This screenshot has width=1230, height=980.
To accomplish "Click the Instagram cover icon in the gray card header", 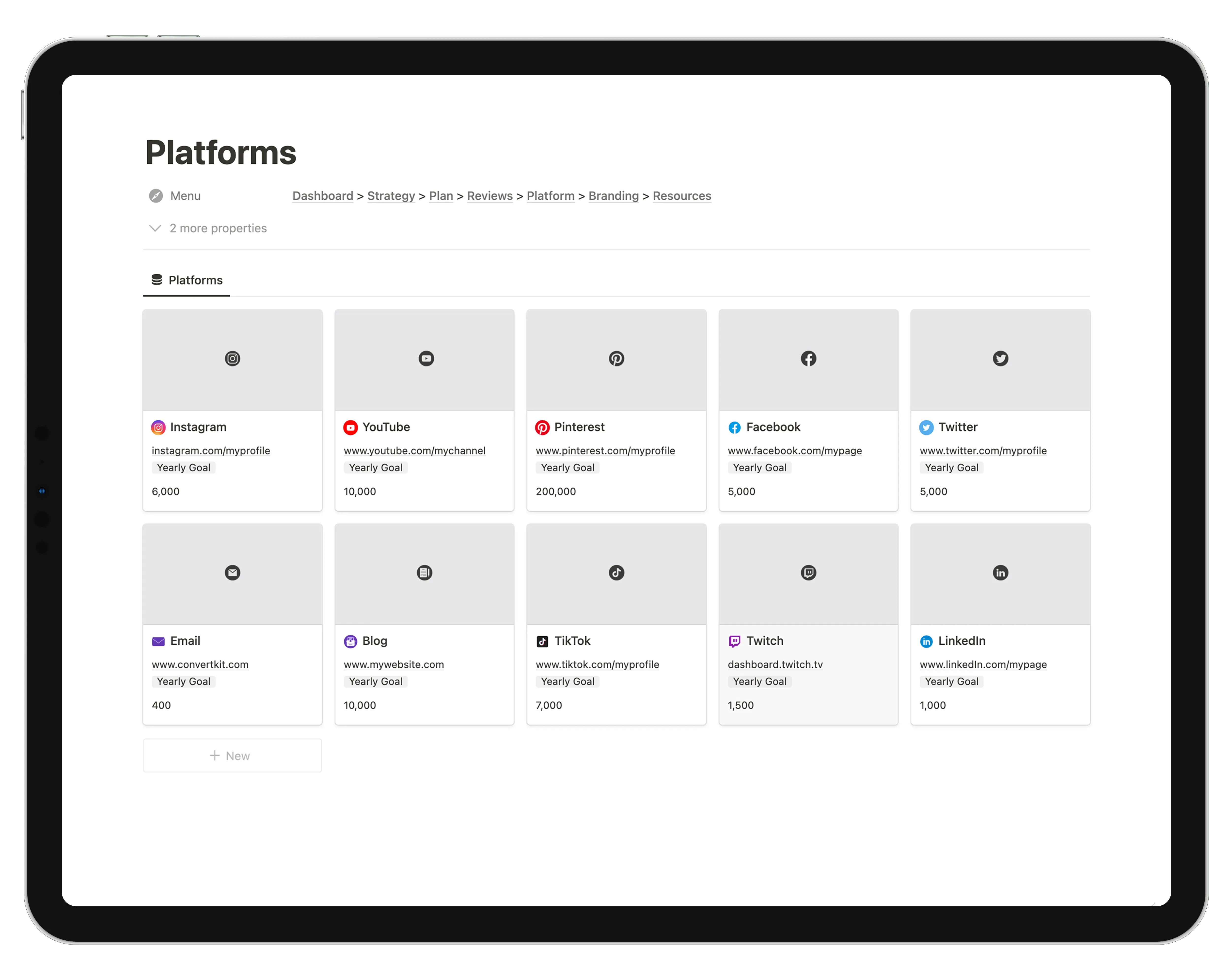I will [x=232, y=358].
